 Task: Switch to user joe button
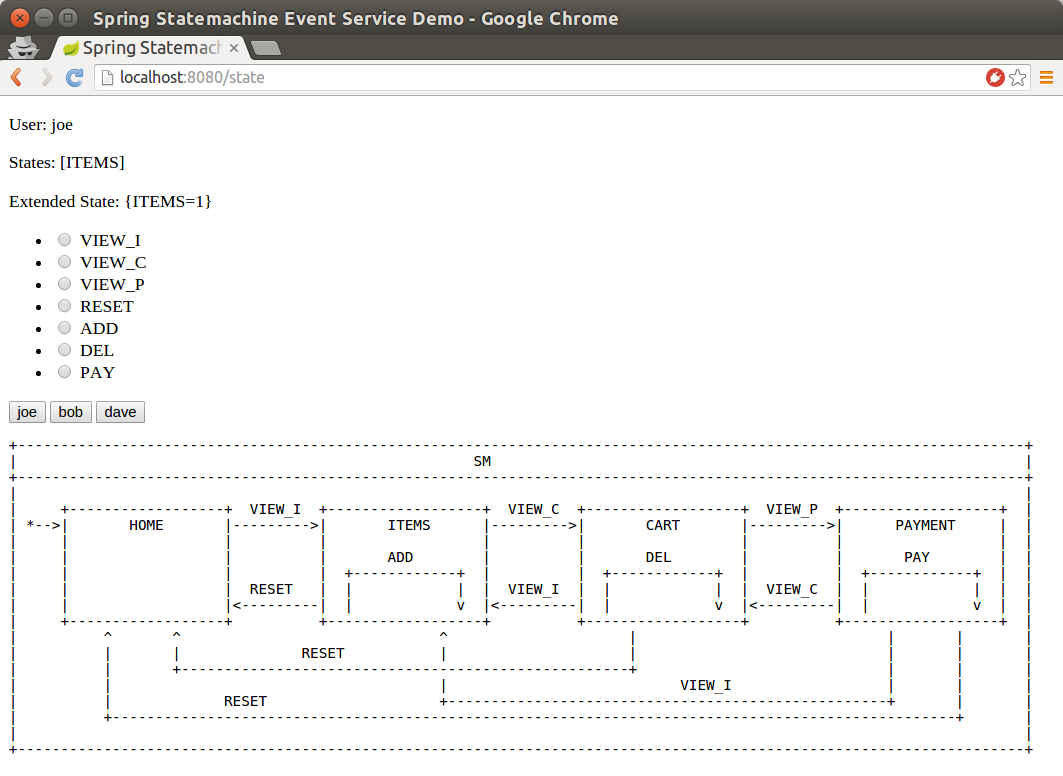tap(27, 412)
